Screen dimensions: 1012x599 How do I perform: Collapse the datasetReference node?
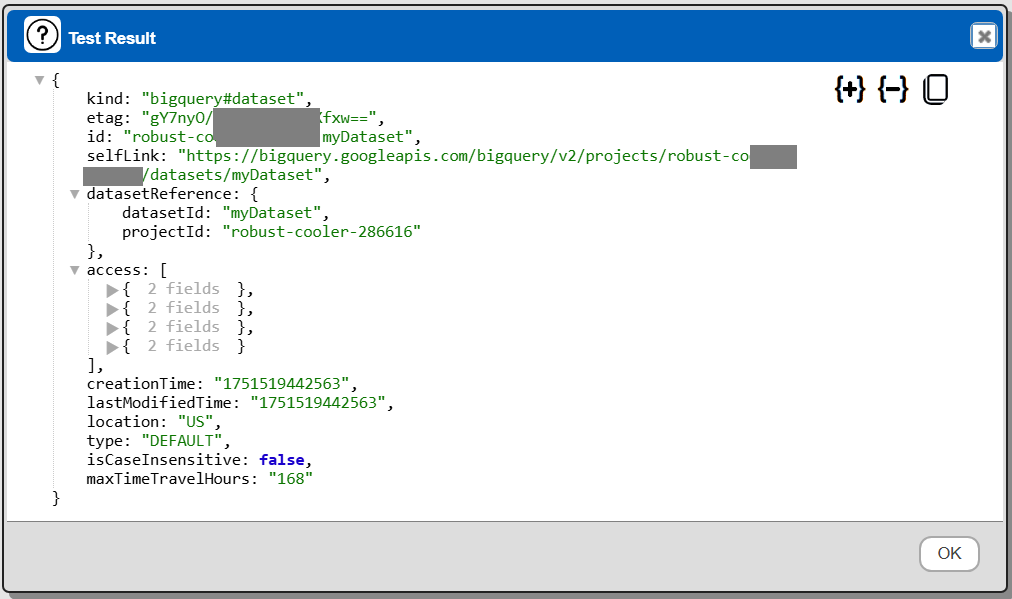[x=75, y=194]
